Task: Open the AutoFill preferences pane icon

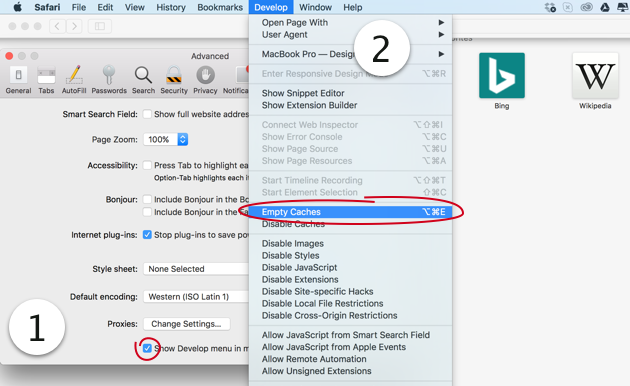Action: click(74, 80)
